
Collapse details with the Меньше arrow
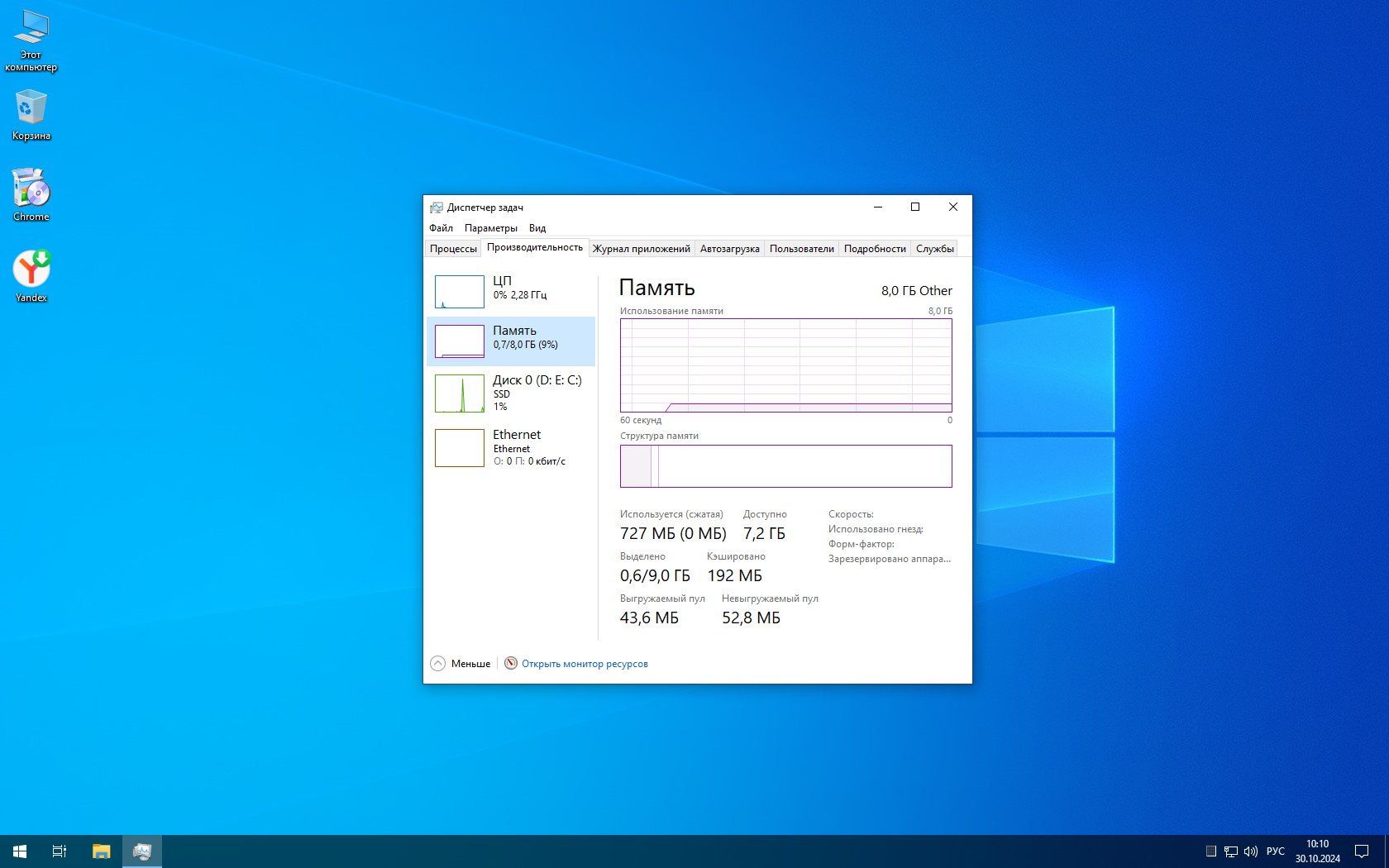[438, 663]
